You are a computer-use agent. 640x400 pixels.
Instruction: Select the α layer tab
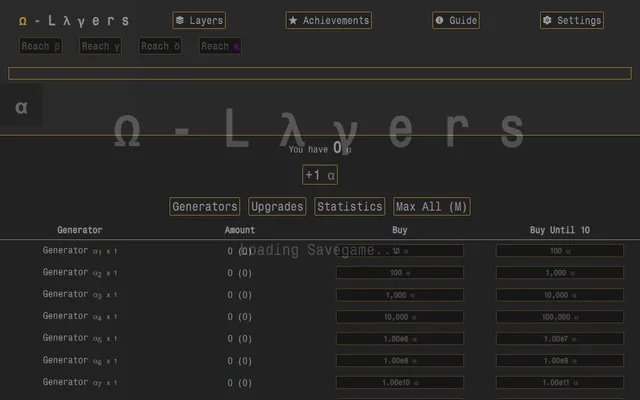21,107
